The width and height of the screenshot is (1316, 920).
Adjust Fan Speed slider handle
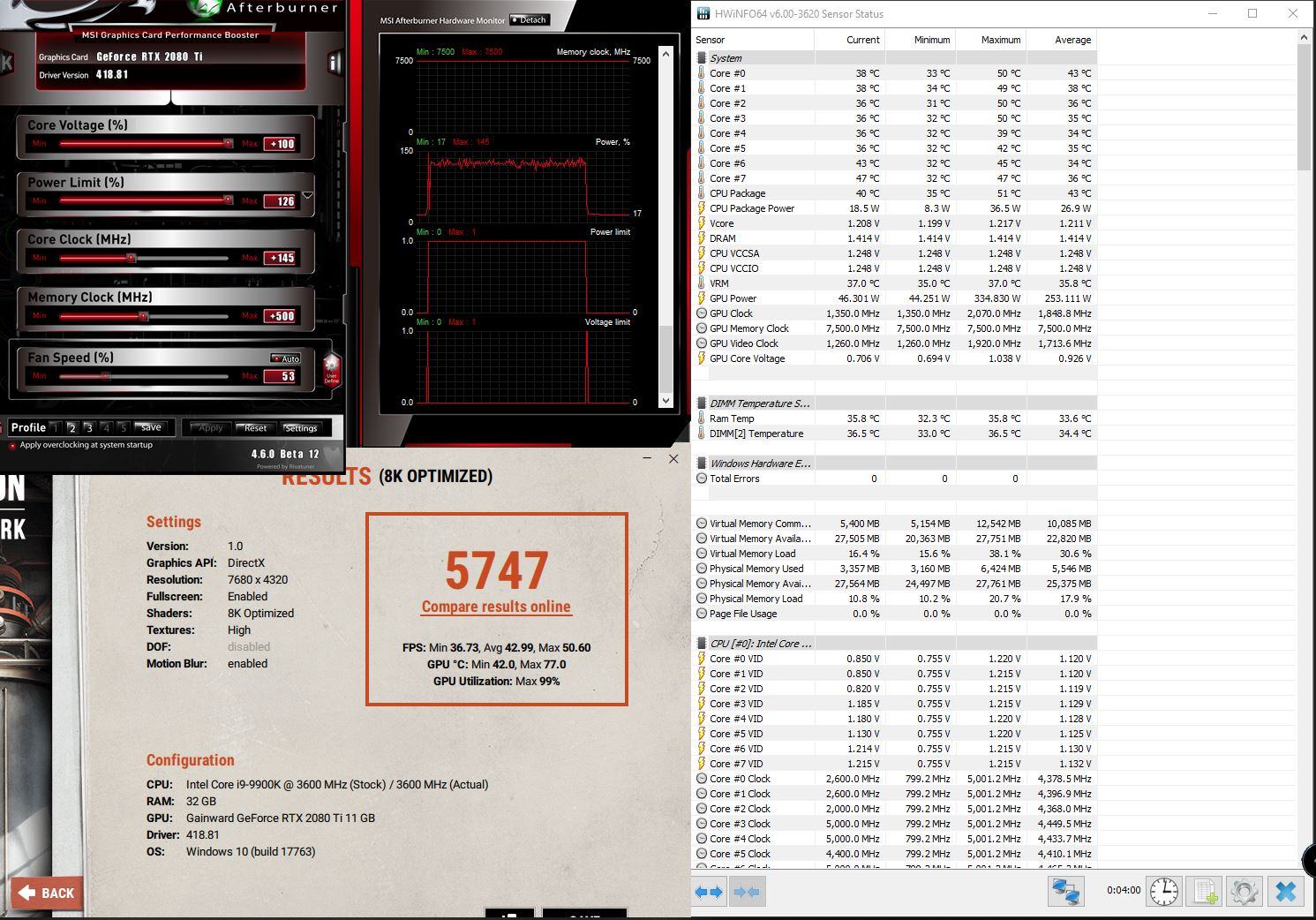pos(105,376)
